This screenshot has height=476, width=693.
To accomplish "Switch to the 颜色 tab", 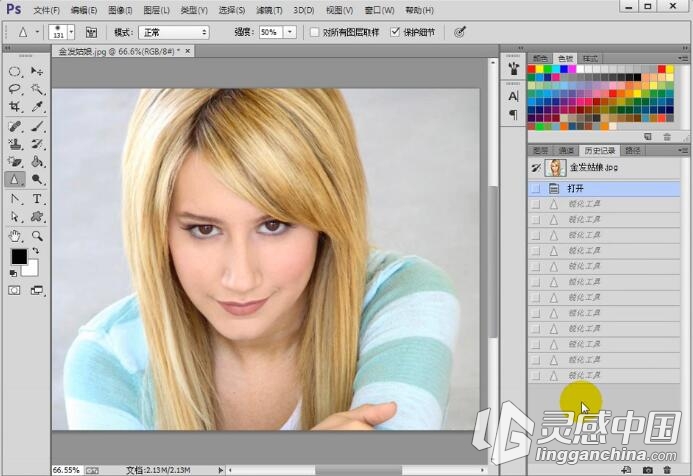I will point(540,58).
